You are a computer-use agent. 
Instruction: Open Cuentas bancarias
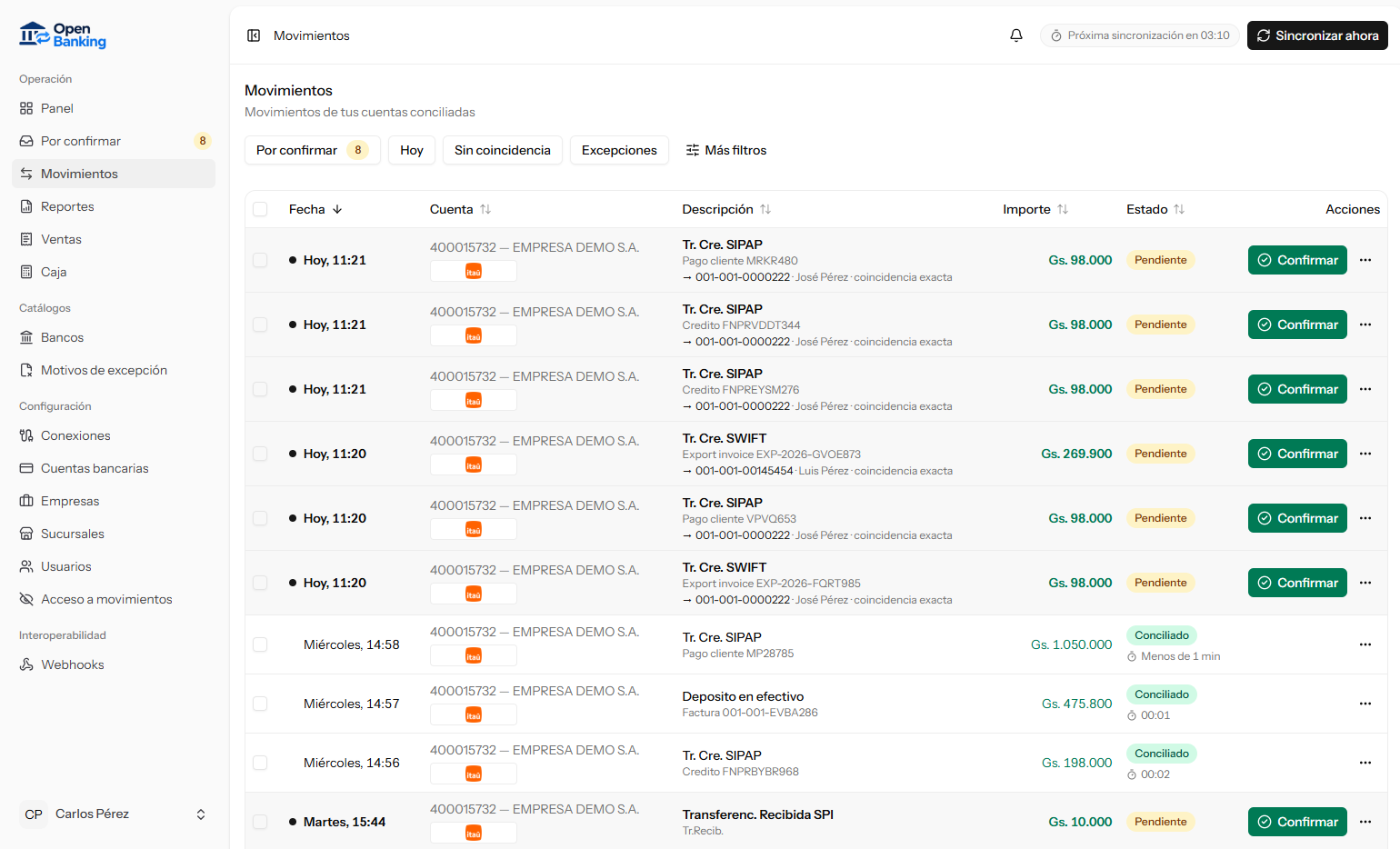(114, 468)
